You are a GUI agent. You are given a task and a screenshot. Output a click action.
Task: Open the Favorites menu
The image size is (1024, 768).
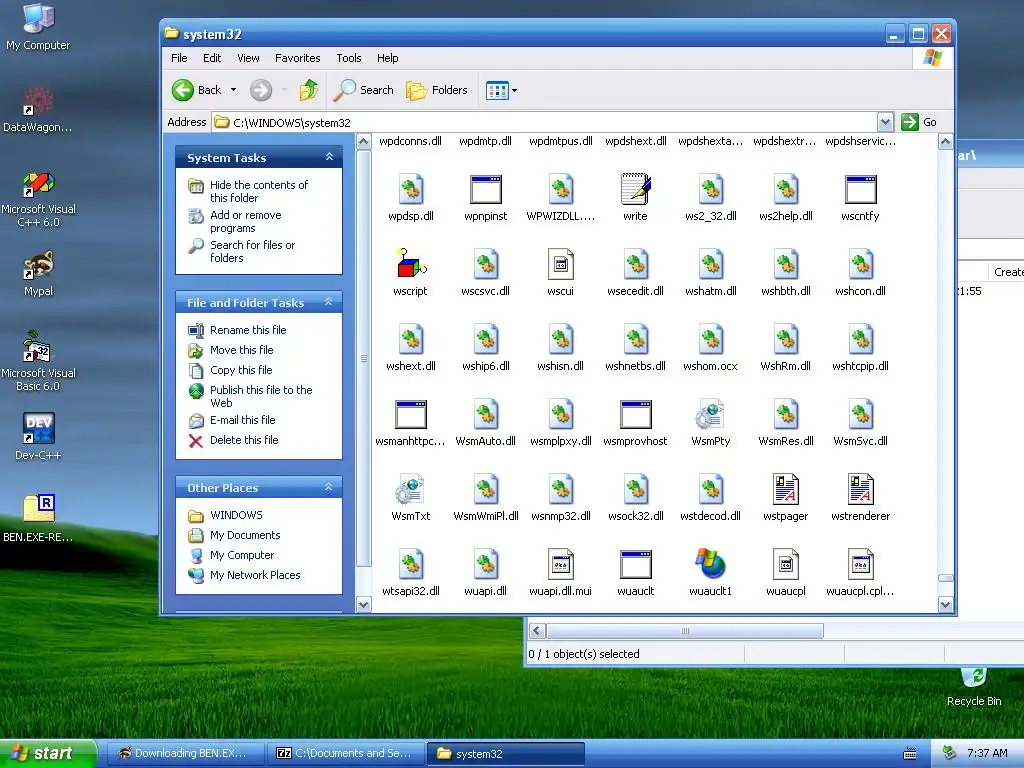298,58
